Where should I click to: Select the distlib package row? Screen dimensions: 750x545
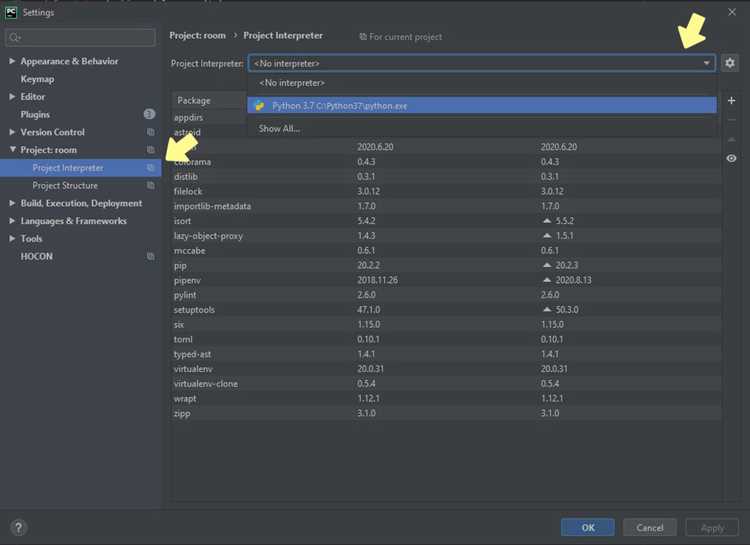point(446,177)
